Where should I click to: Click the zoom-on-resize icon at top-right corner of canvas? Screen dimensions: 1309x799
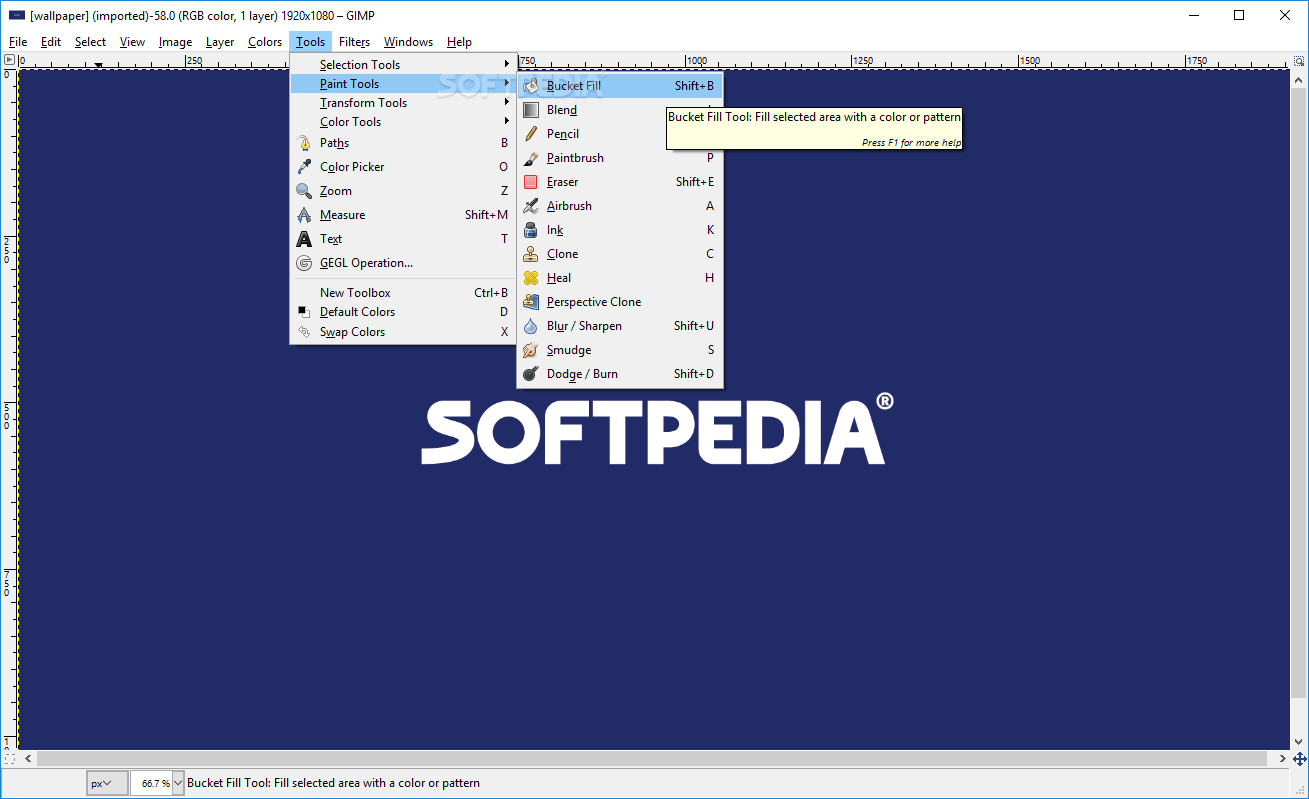(1300, 60)
